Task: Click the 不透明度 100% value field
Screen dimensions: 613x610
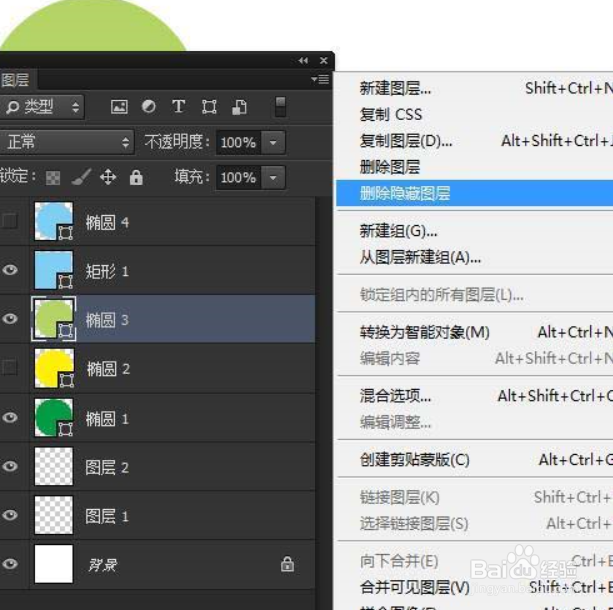Action: pyautogui.click(x=238, y=142)
